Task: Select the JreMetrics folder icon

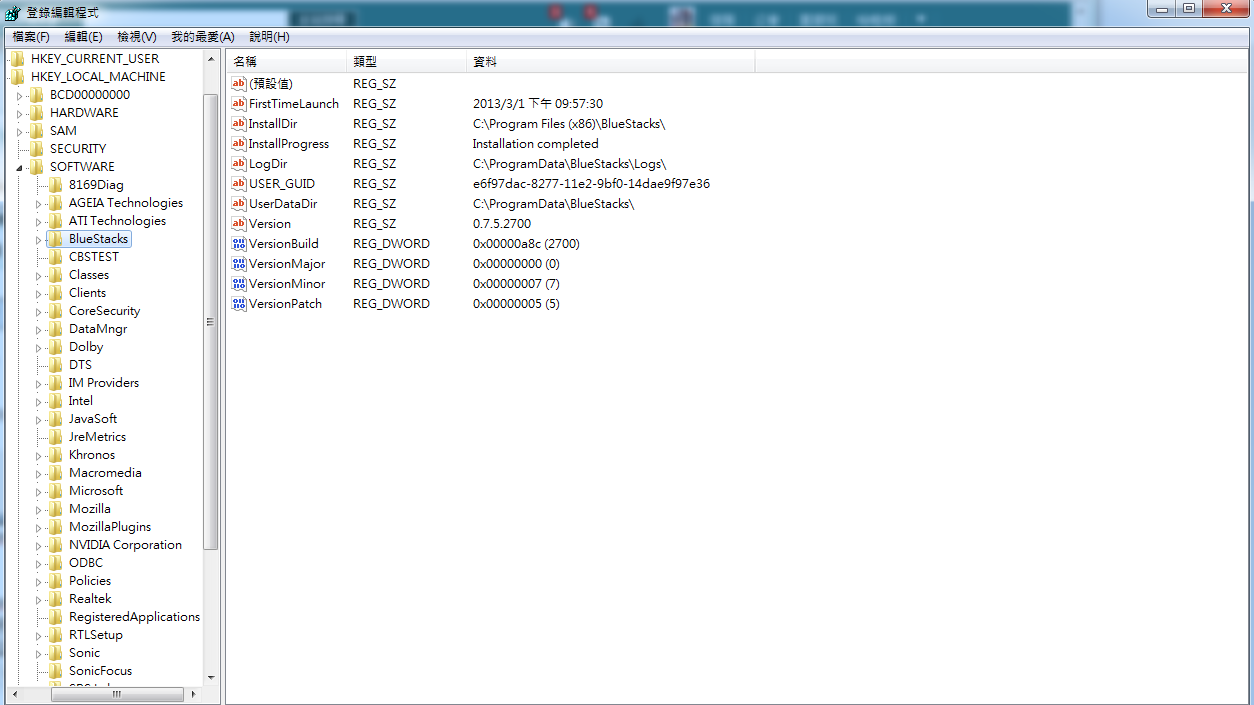Action: tap(56, 437)
